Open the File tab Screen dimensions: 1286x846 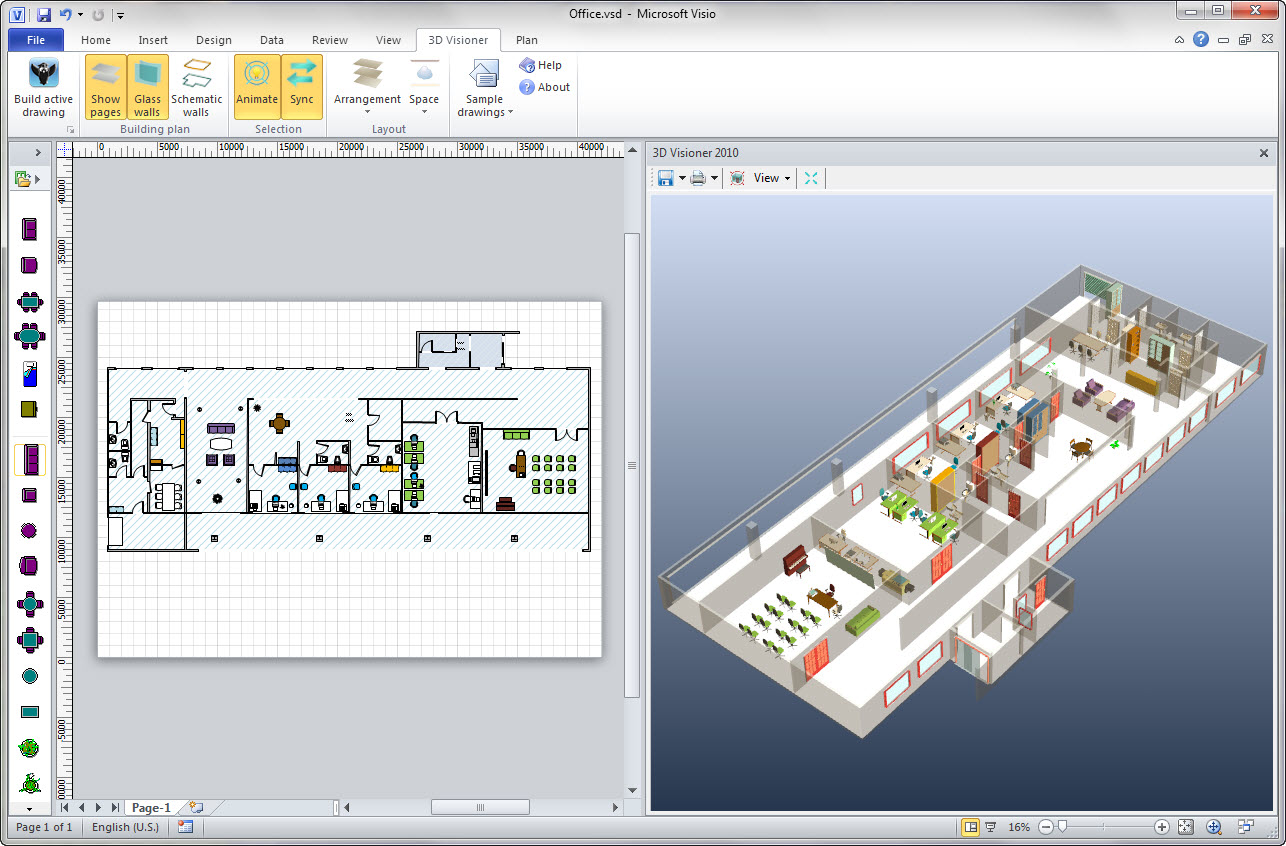[36, 40]
